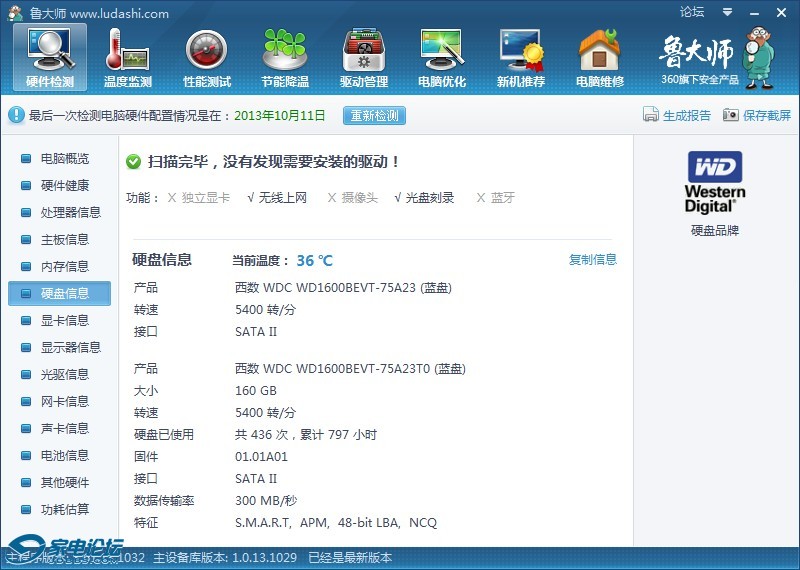Switch to 处理器信息 processor info
Viewport: 800px width, 570px height.
point(70,213)
